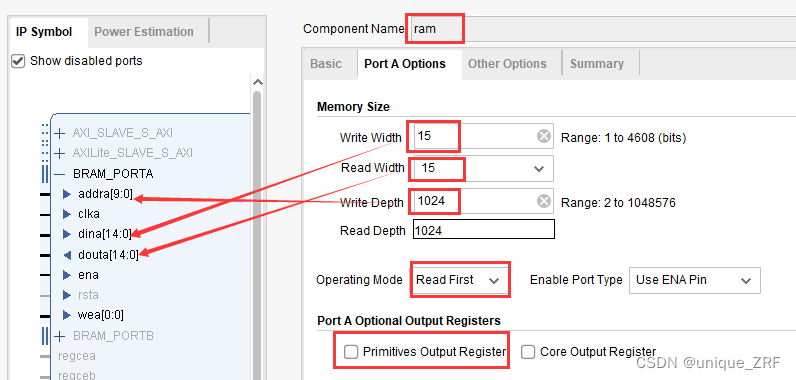796x380 pixels.
Task: Click the IP symbol vertical scrollbar thumb
Action: [257, 236]
